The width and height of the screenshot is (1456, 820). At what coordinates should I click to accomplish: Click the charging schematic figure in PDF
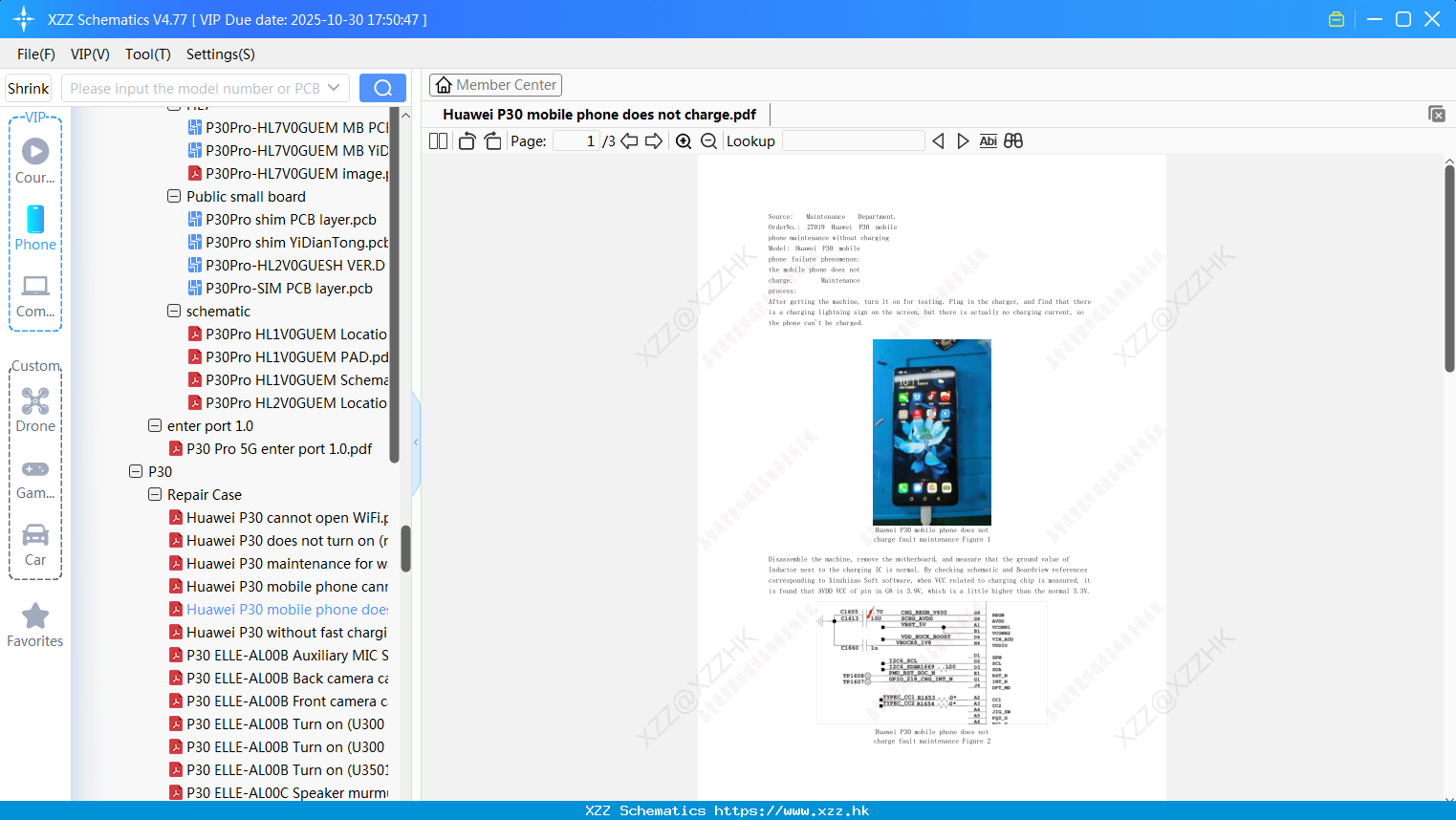(x=932, y=664)
